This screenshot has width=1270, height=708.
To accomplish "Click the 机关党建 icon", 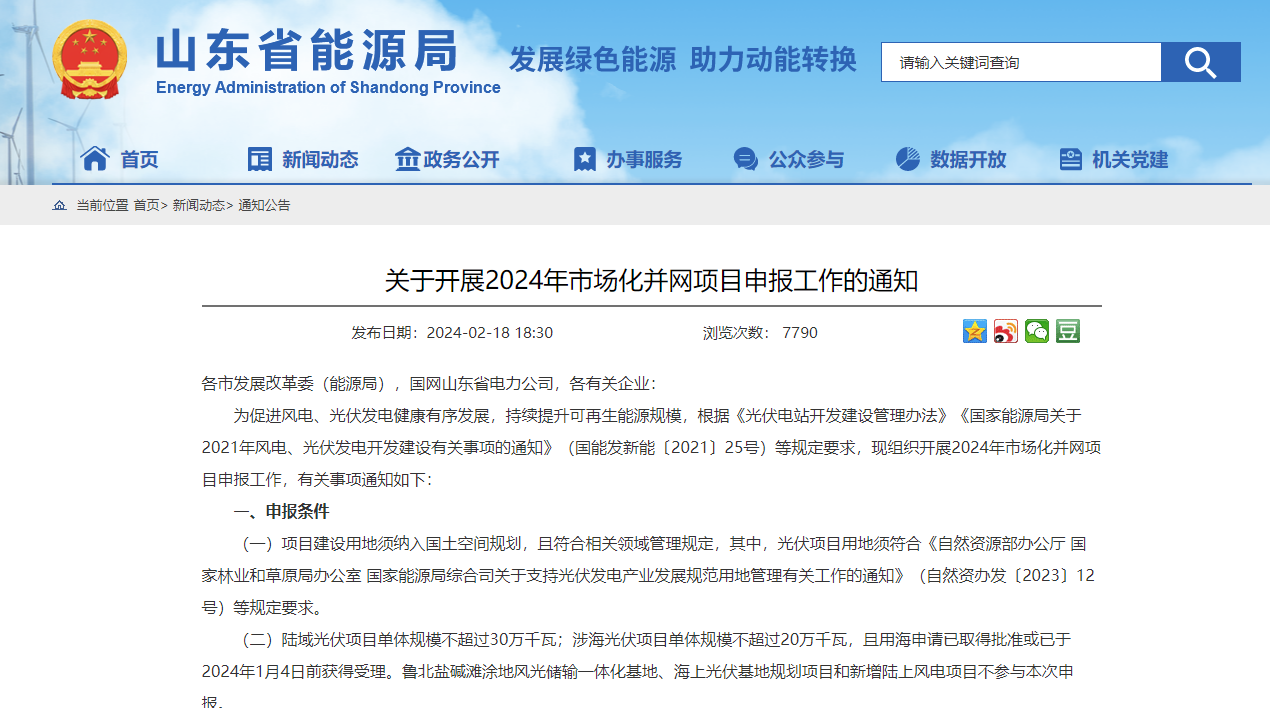I will (x=1070, y=159).
